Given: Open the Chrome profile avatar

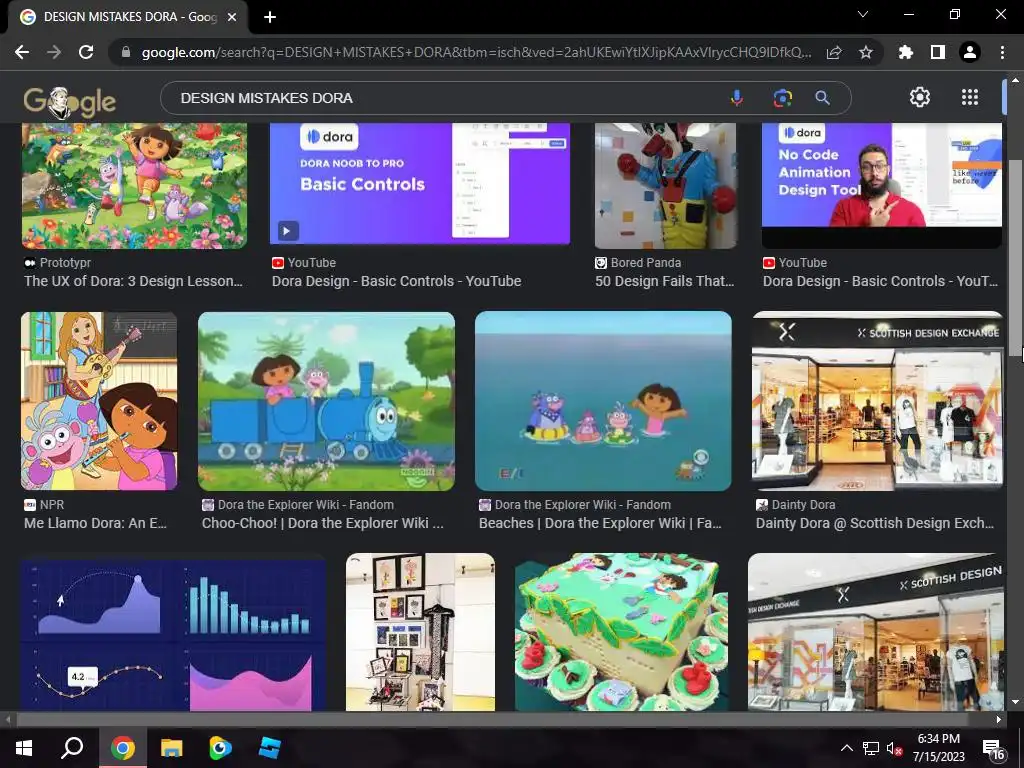Looking at the screenshot, I should click(x=970, y=52).
